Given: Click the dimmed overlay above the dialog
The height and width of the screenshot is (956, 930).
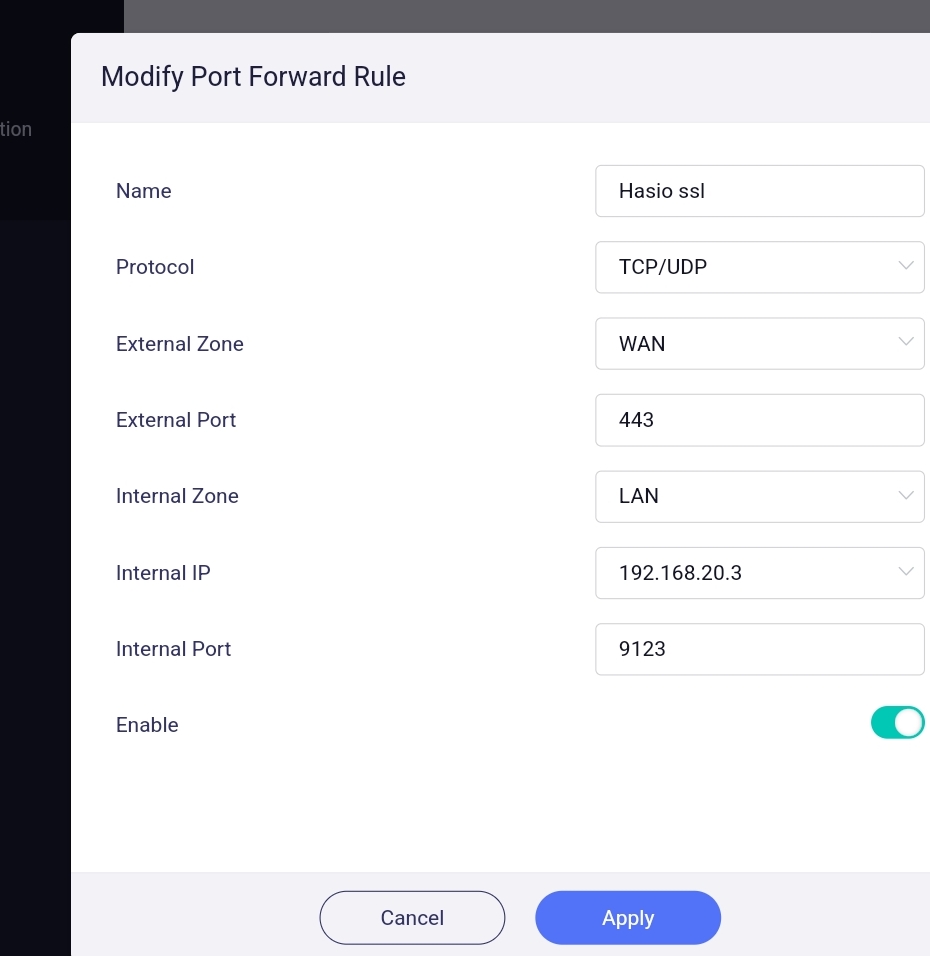Looking at the screenshot, I should pos(527,16).
